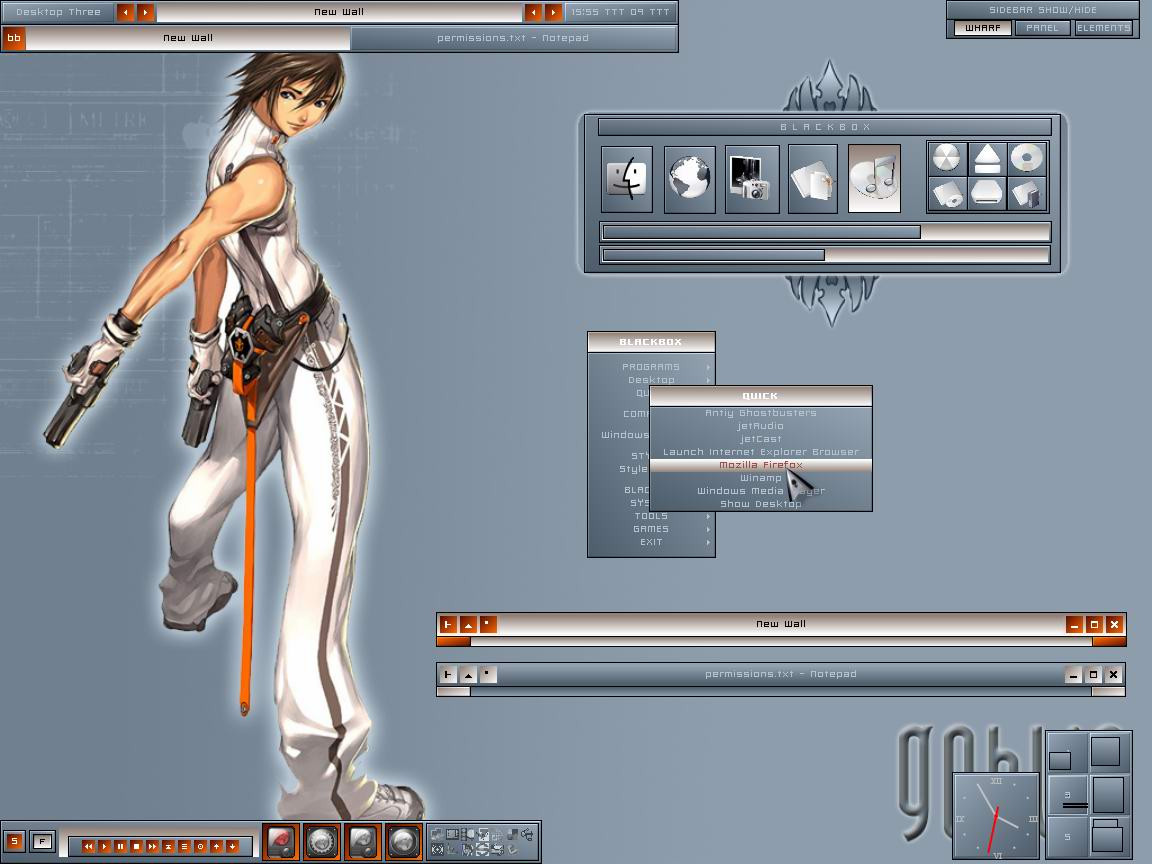Choose Show Desktop in Quick menu
This screenshot has width=1152, height=864.
tap(760, 504)
